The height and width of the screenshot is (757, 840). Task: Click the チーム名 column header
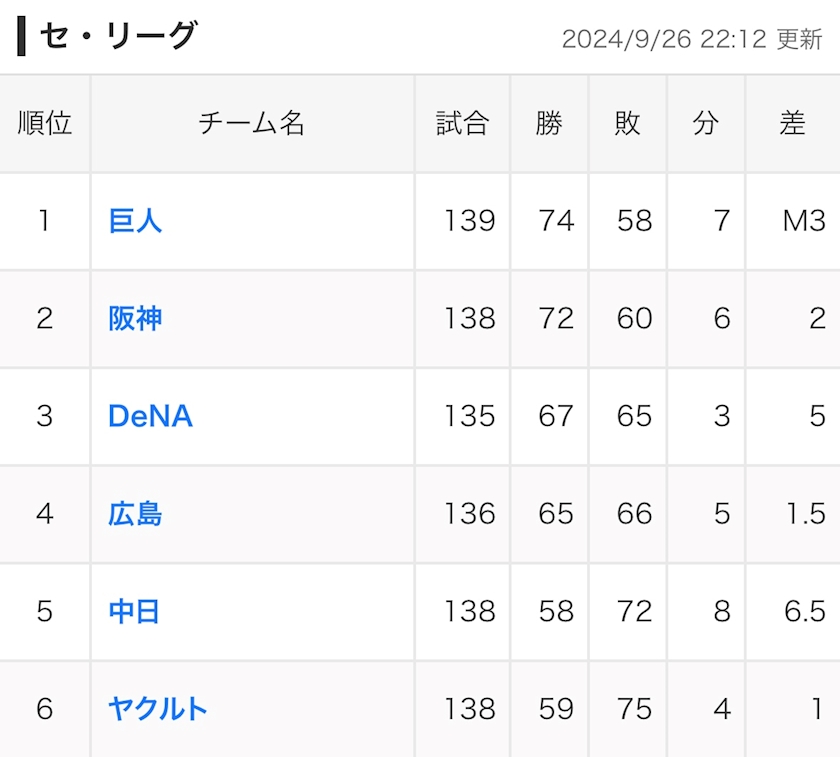click(x=251, y=123)
